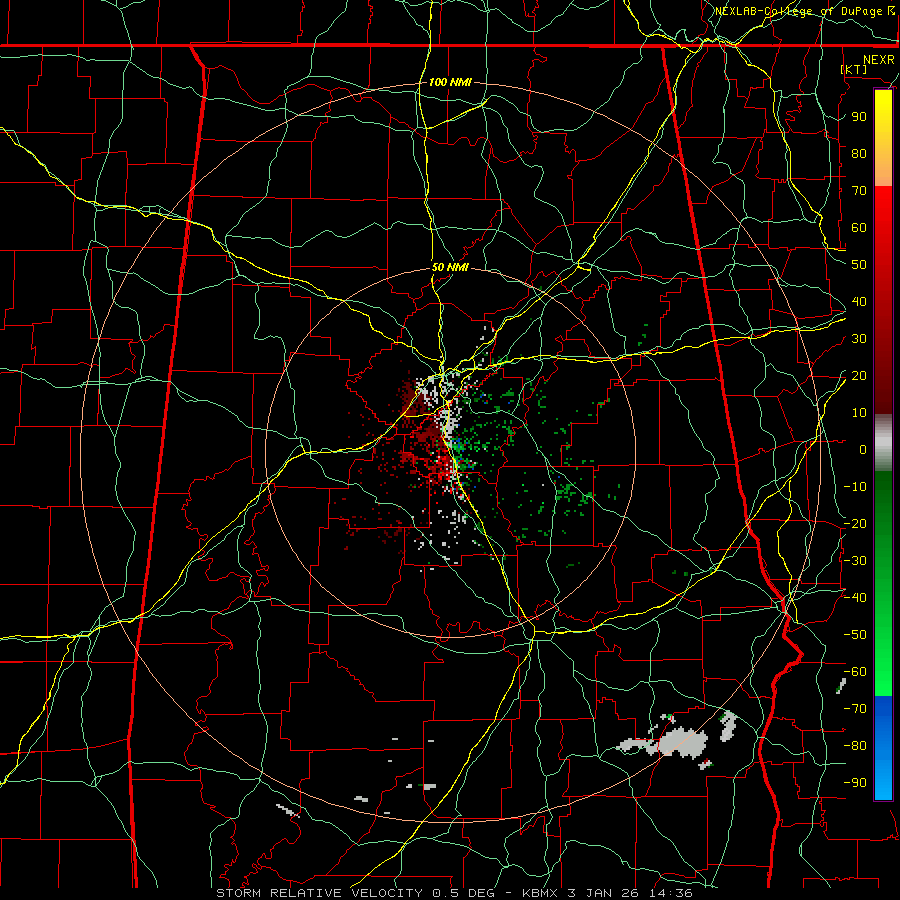This screenshot has width=900, height=900.
Task: Click the 80 value on velocity scale
Action: pos(859,153)
